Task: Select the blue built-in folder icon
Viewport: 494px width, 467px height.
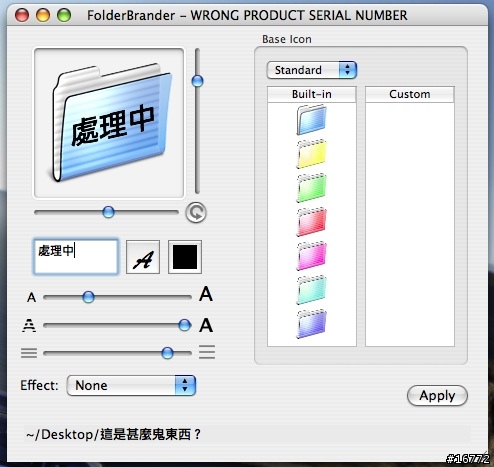Action: [x=311, y=119]
